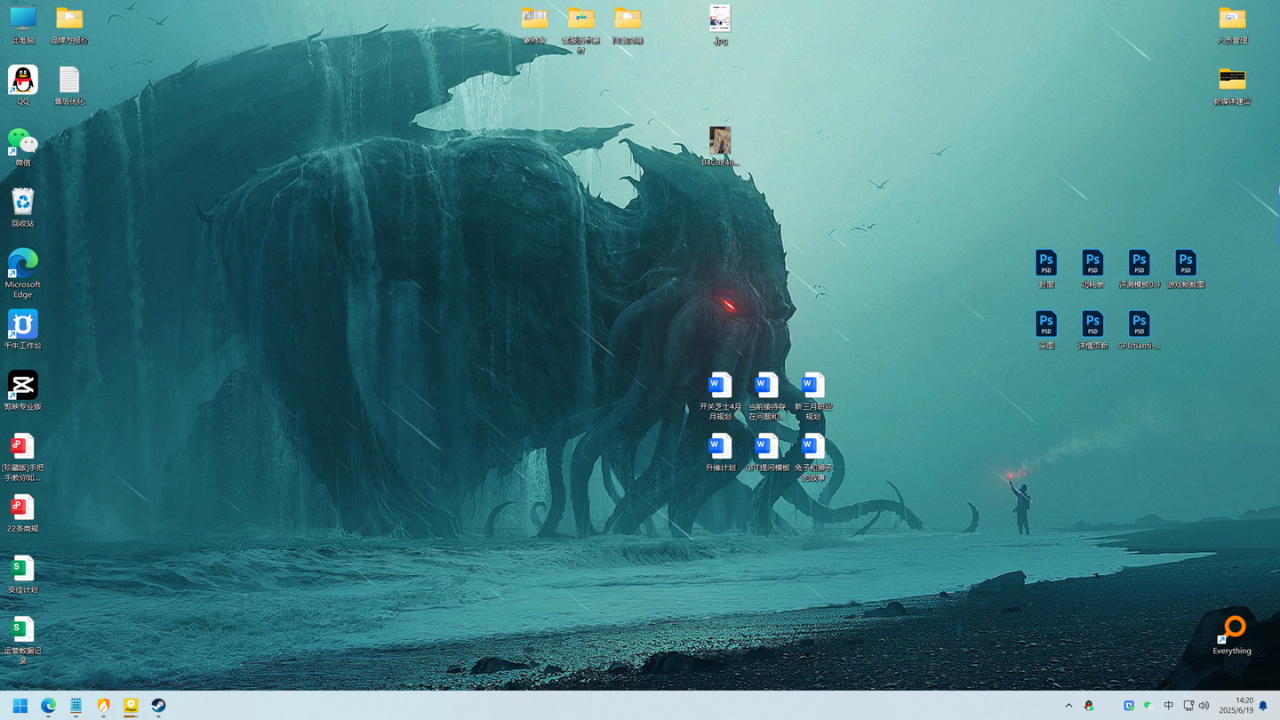Select the 此电脑 (This PC) desktop icon
The height and width of the screenshot is (720, 1280).
pos(23,25)
